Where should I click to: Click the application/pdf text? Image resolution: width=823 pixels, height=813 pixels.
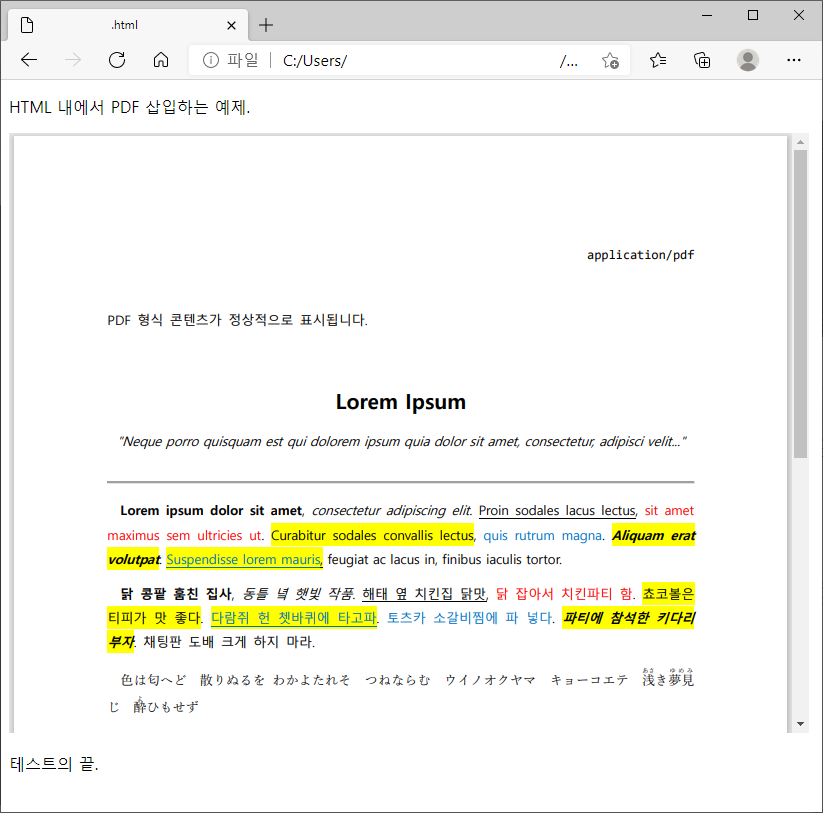coord(640,255)
